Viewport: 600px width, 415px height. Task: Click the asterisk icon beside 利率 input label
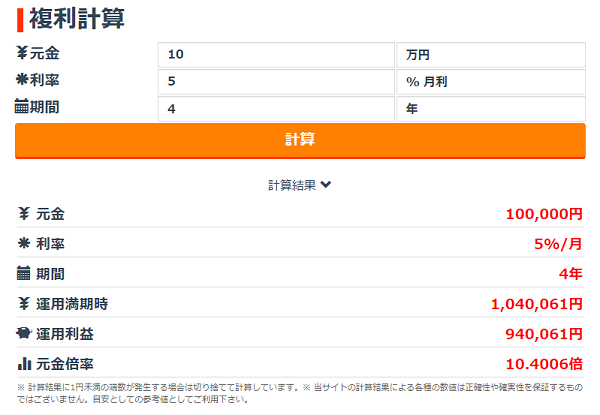[x=22, y=80]
